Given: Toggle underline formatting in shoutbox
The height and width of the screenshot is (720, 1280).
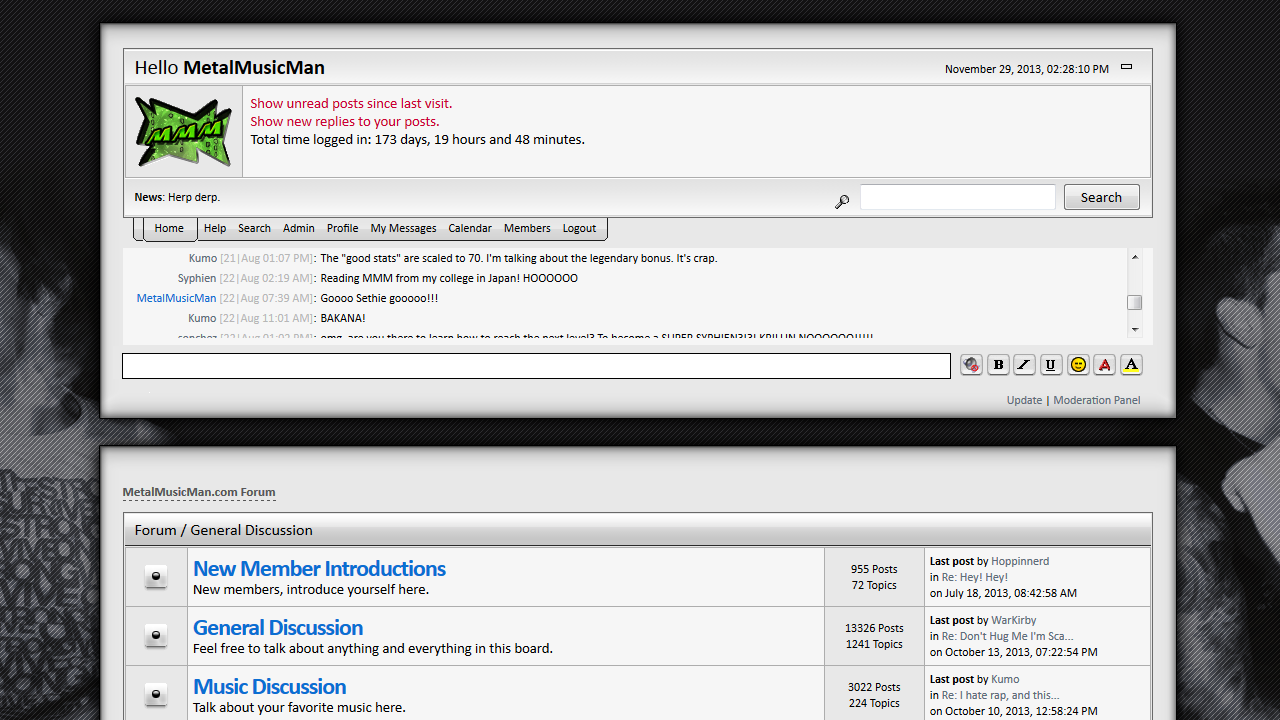Looking at the screenshot, I should (1051, 365).
